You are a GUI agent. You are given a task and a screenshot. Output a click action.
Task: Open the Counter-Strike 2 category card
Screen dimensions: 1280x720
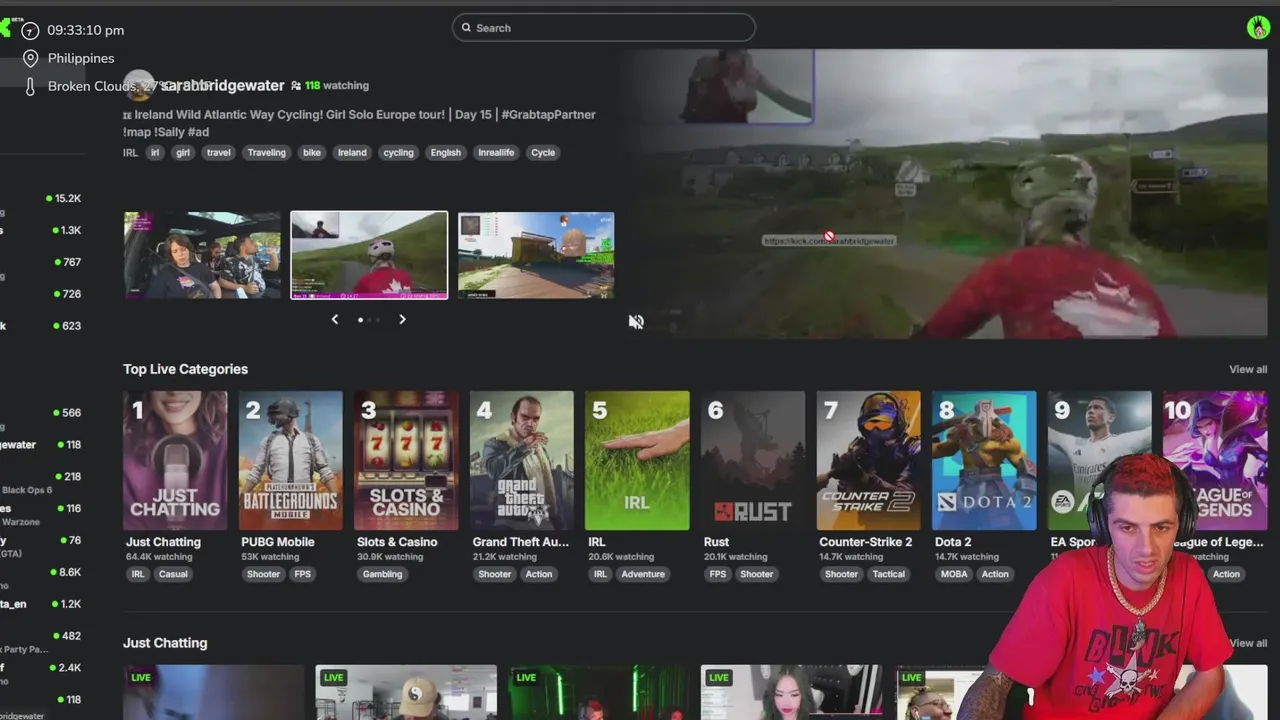pos(868,461)
